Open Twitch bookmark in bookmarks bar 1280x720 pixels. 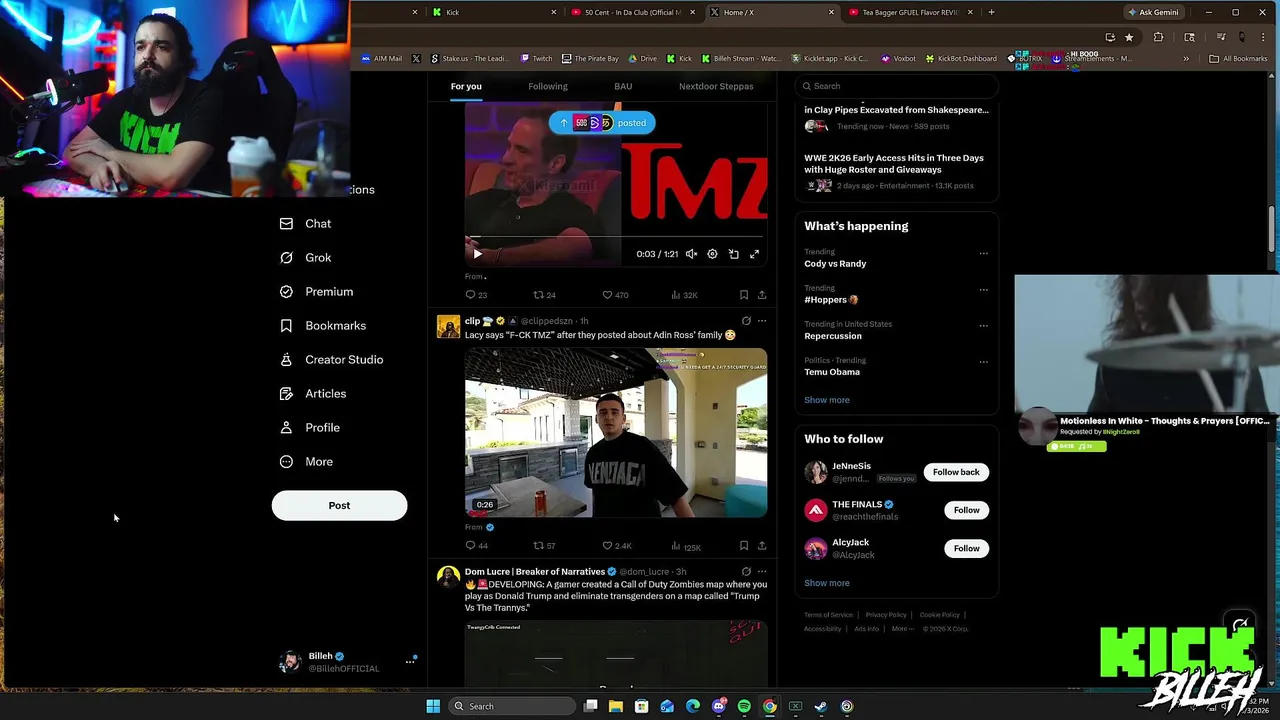pos(535,58)
